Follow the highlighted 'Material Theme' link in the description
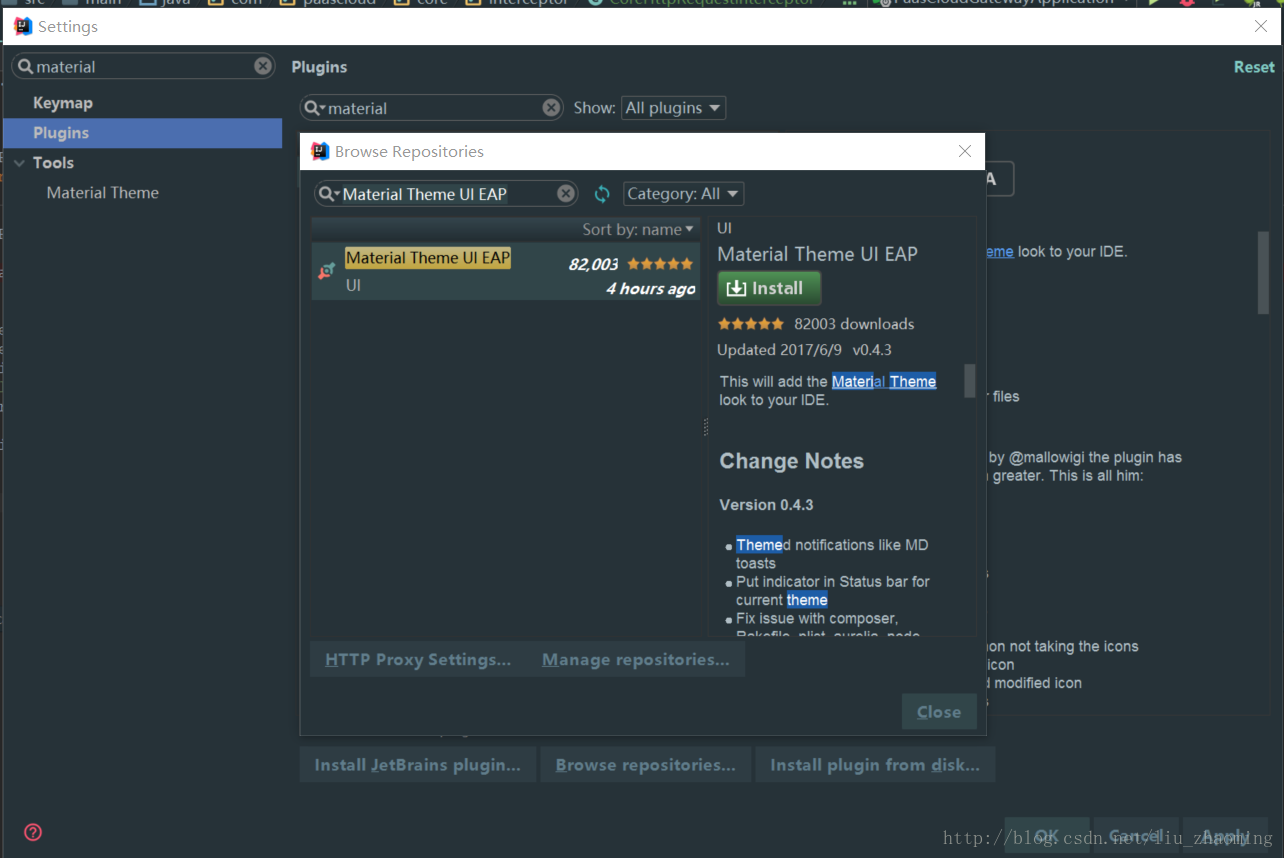 [884, 381]
